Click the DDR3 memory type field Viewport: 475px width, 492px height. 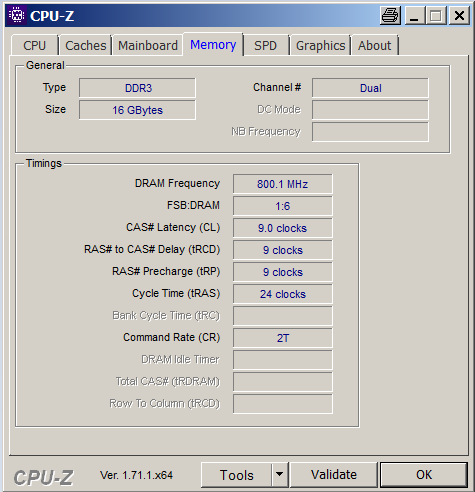pos(137,88)
